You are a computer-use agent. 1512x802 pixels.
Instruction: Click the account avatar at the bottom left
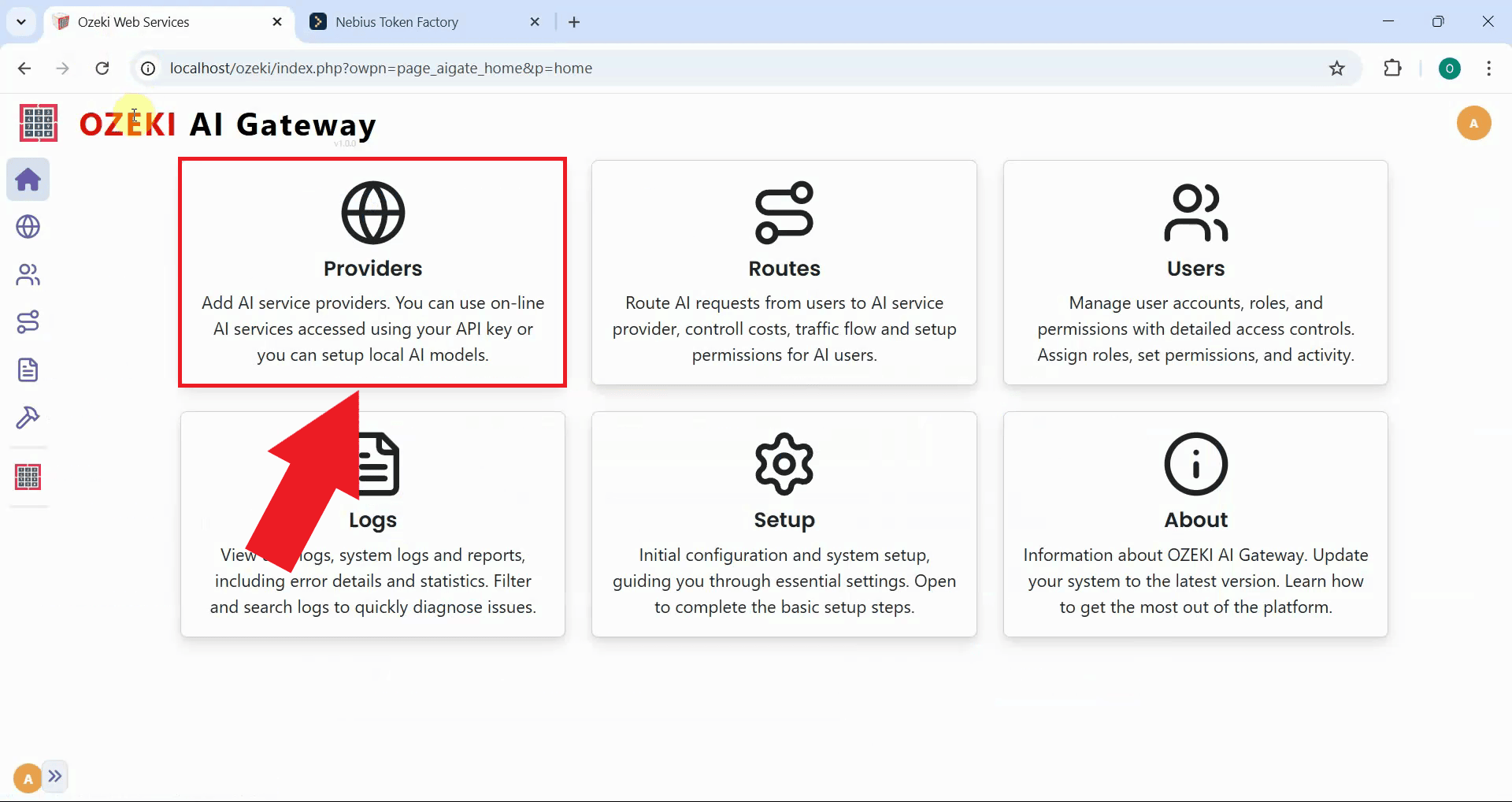pyautogui.click(x=26, y=777)
